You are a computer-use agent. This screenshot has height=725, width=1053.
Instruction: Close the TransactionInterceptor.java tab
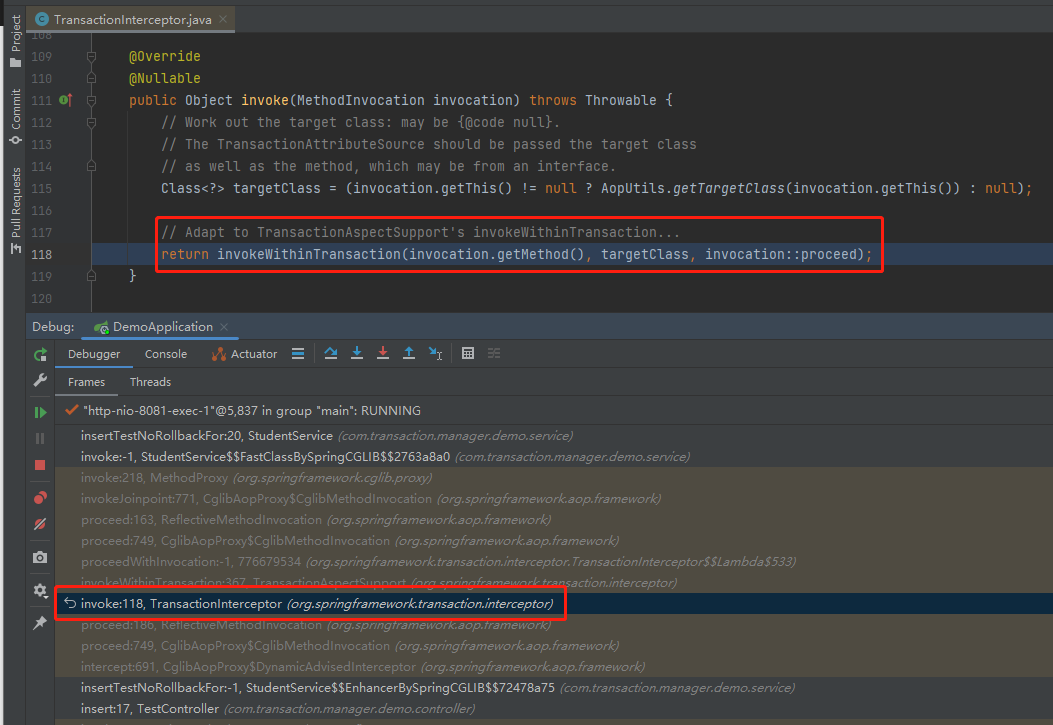click(223, 19)
